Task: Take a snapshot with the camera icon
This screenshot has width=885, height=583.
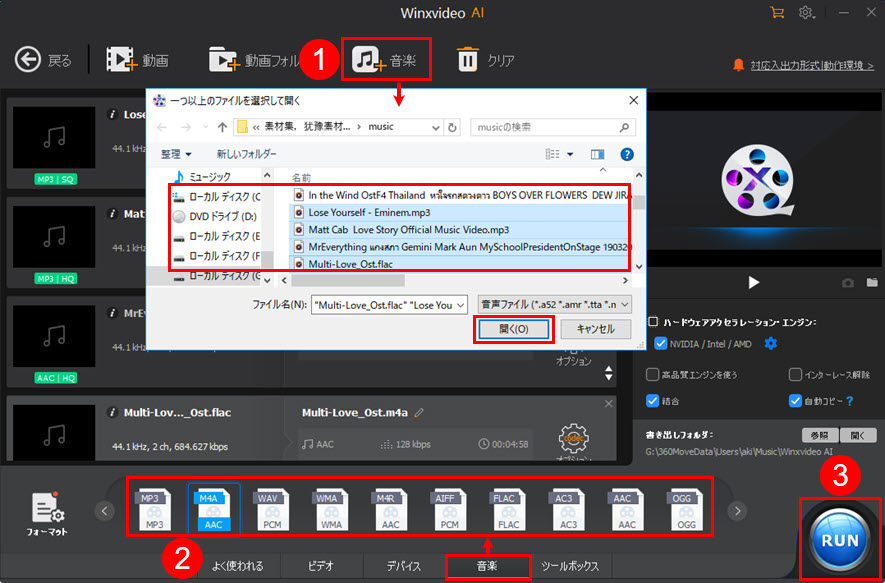Action: tap(848, 283)
